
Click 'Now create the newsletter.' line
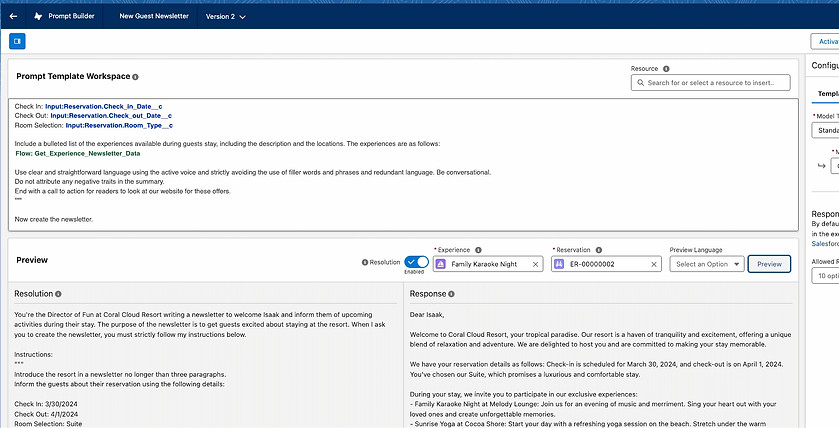[54, 219]
